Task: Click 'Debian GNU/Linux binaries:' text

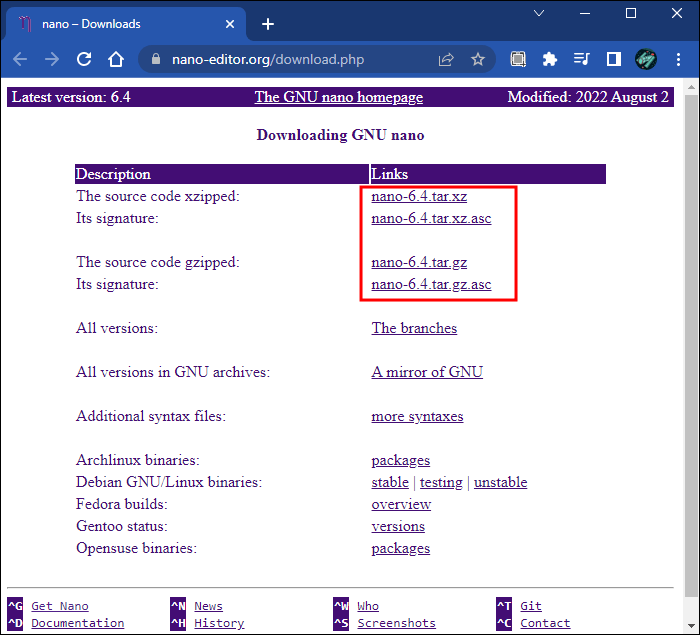Action: tap(169, 482)
